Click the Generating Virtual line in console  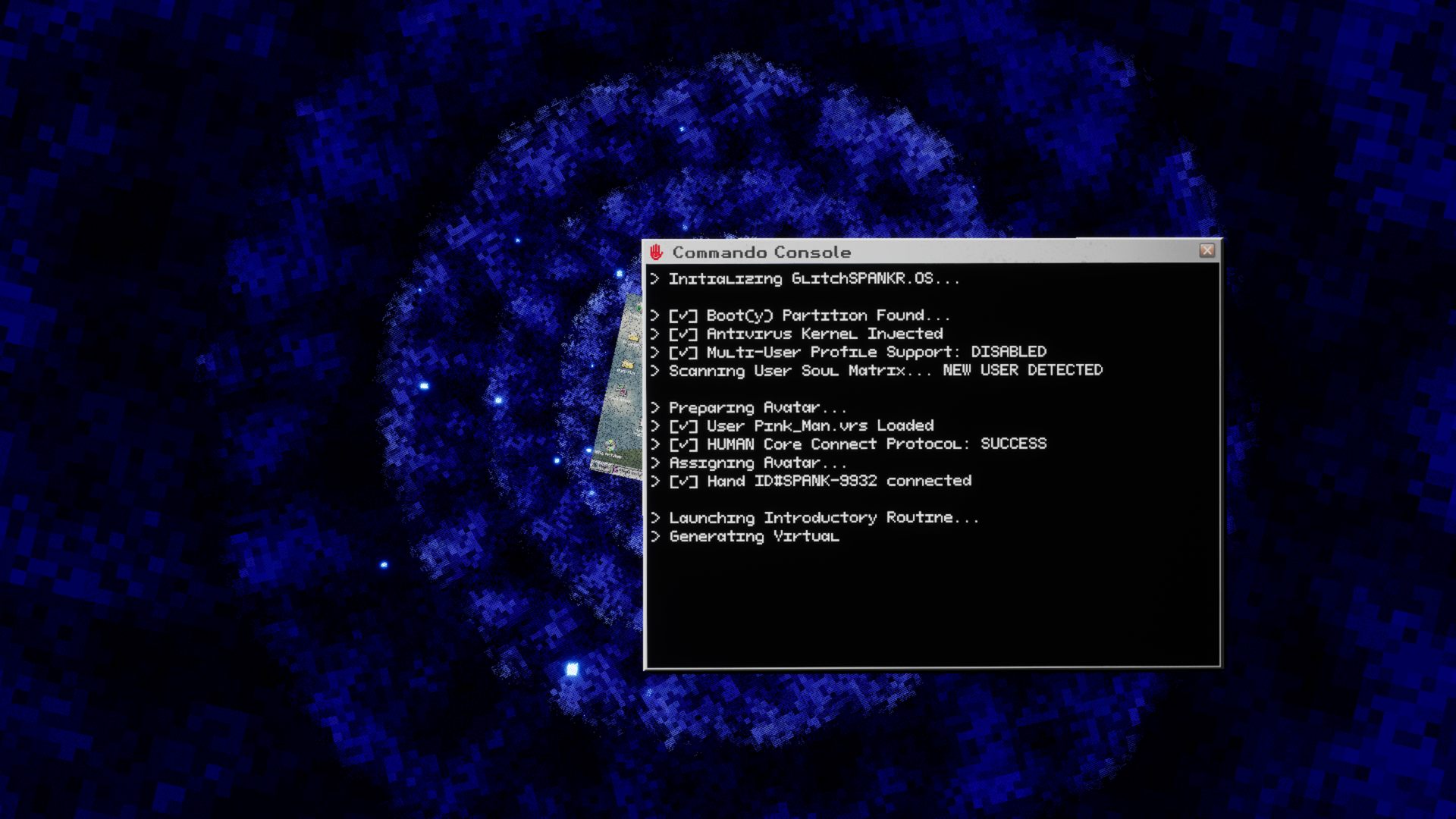754,536
